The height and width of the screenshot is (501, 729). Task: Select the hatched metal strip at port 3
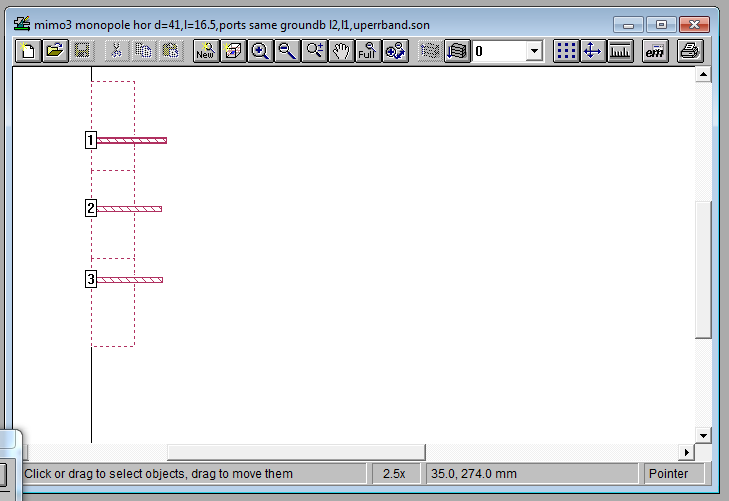coord(130,280)
